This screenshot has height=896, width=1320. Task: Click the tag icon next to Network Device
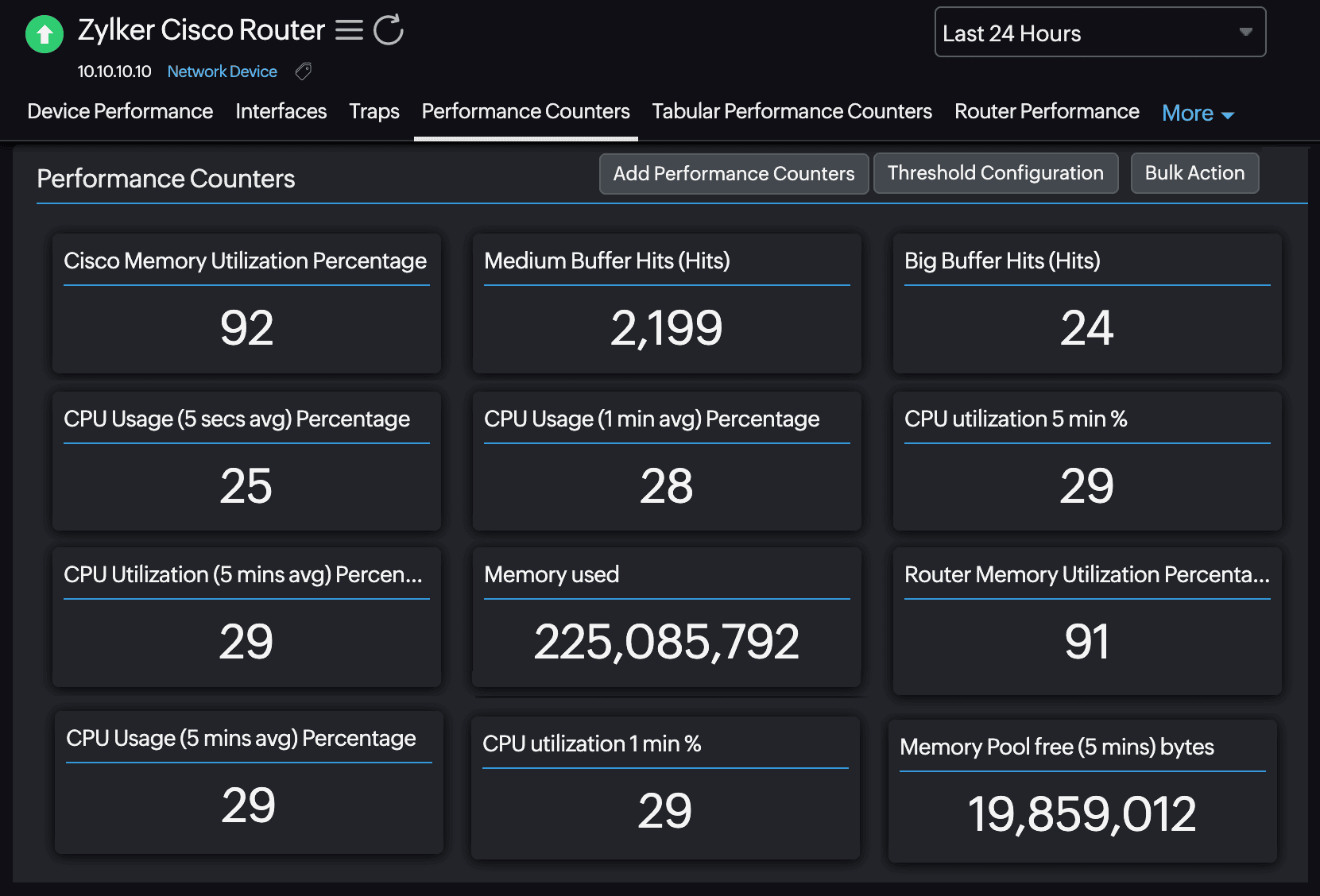(303, 71)
